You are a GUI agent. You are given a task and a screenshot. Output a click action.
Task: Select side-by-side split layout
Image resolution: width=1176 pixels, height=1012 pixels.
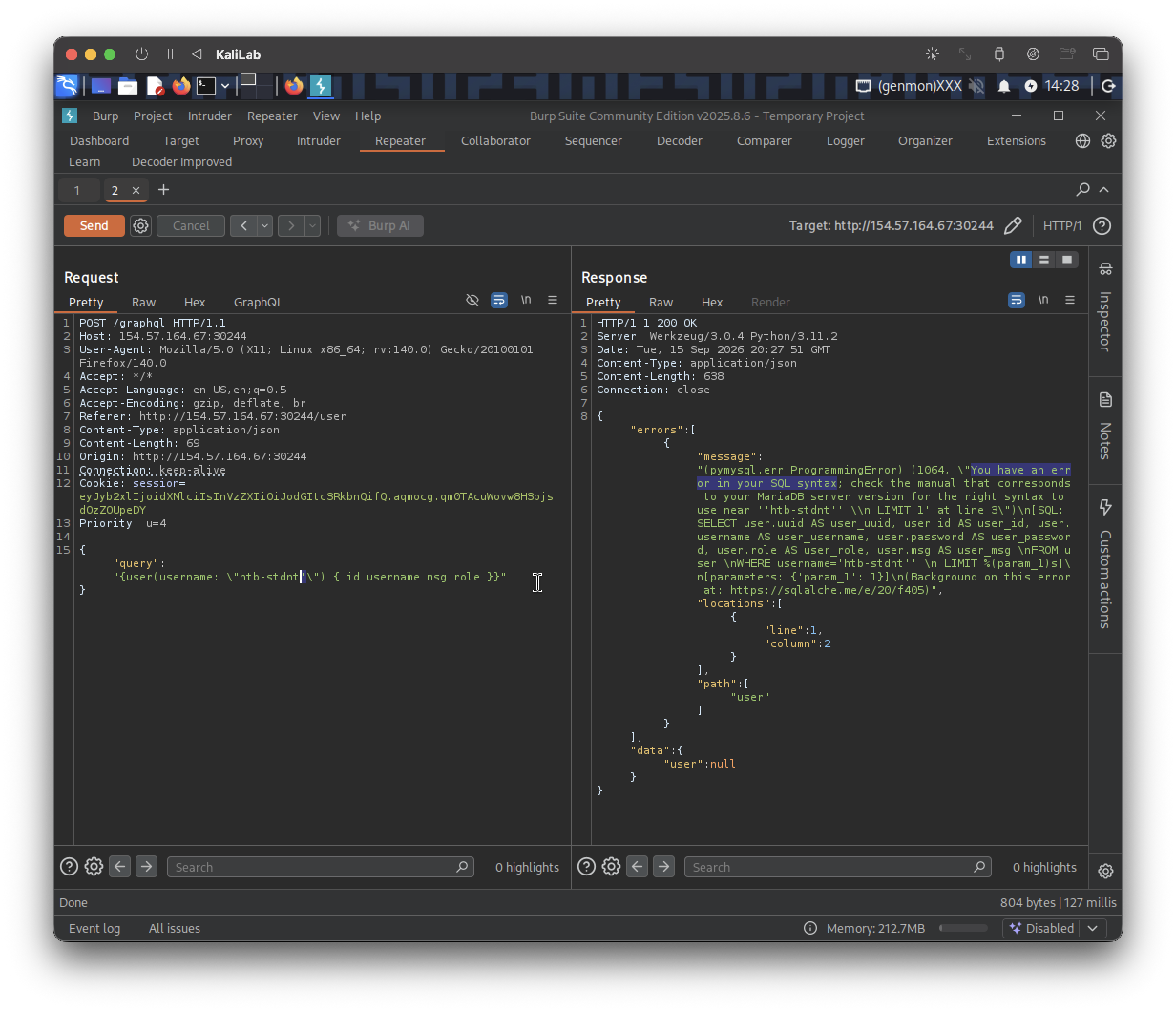tap(1020, 259)
